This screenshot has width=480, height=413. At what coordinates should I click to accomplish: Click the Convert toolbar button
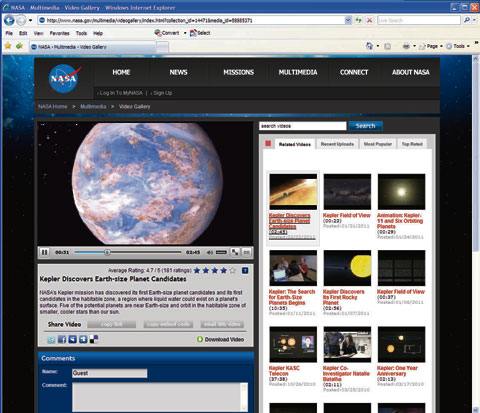(x=167, y=33)
